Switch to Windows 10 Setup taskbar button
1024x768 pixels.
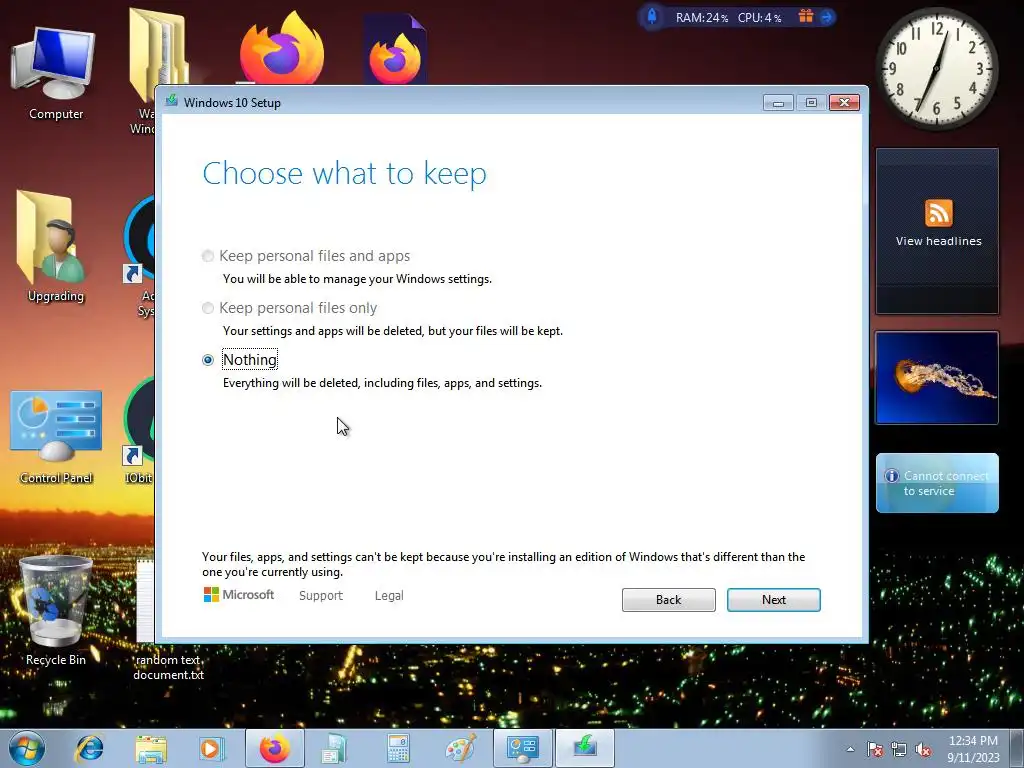pos(584,748)
